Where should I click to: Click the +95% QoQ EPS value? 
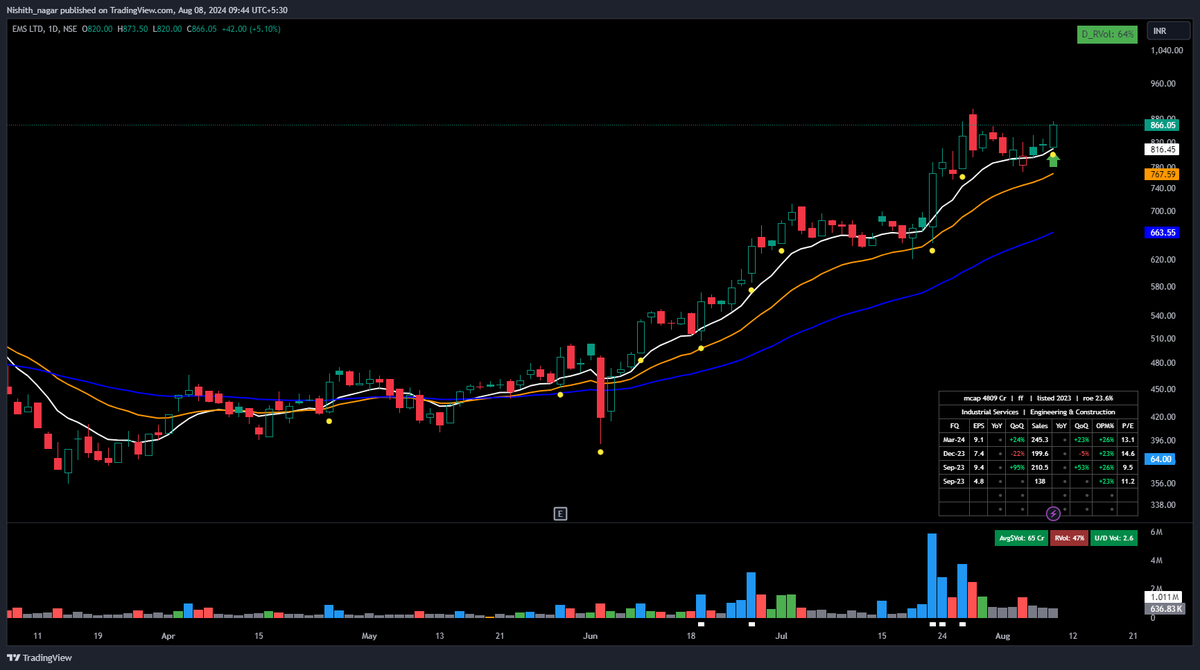click(1017, 467)
